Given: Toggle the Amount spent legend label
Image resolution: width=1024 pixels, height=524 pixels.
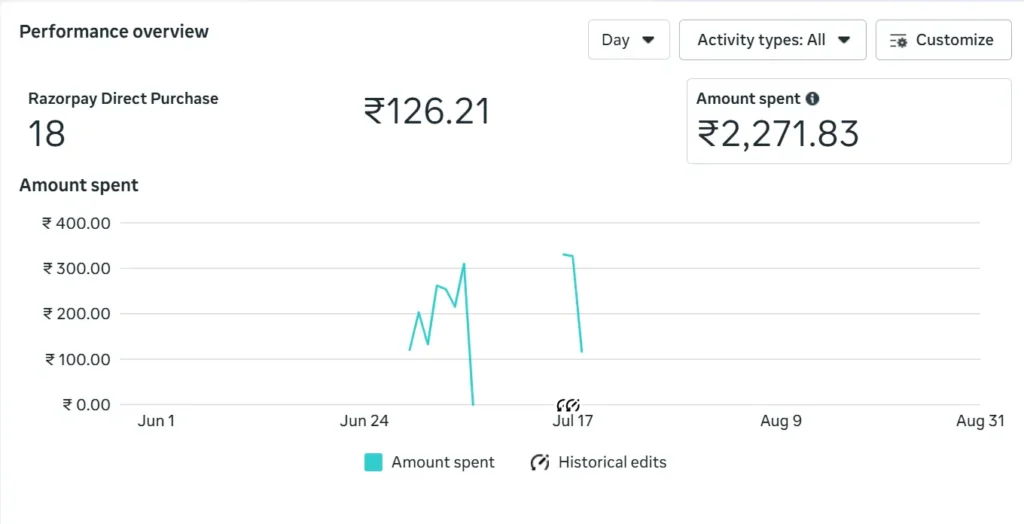Looking at the screenshot, I should tap(443, 462).
